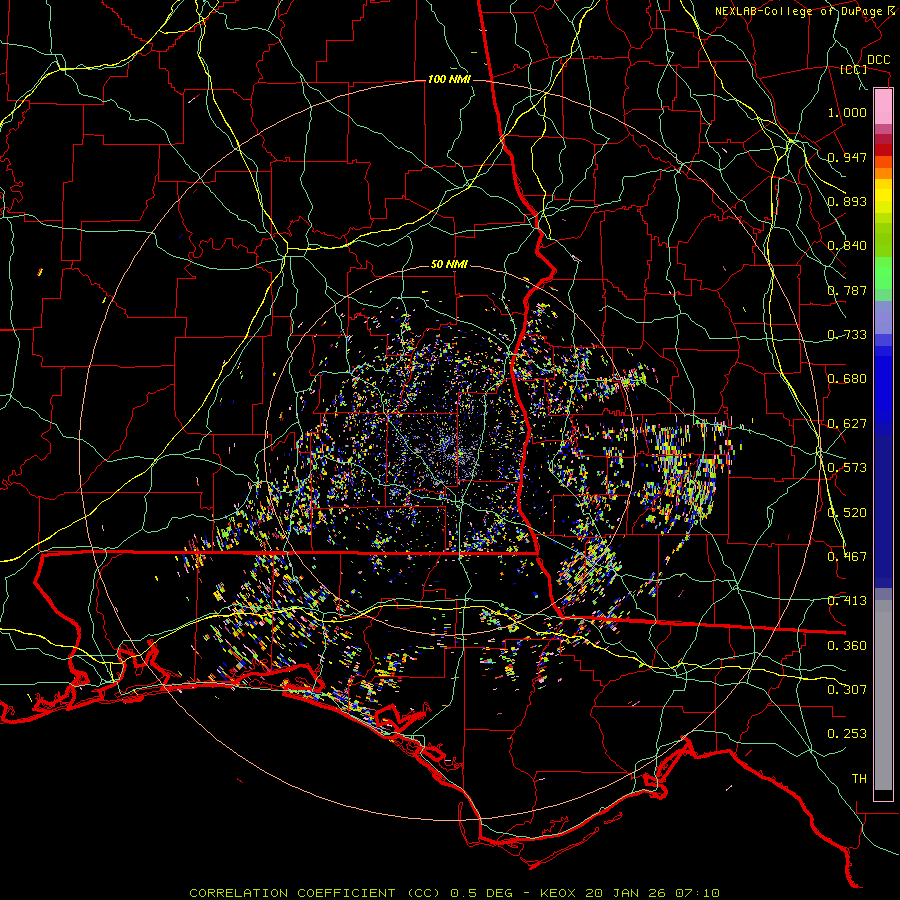Select the 0.467 scale value

pos(847,557)
